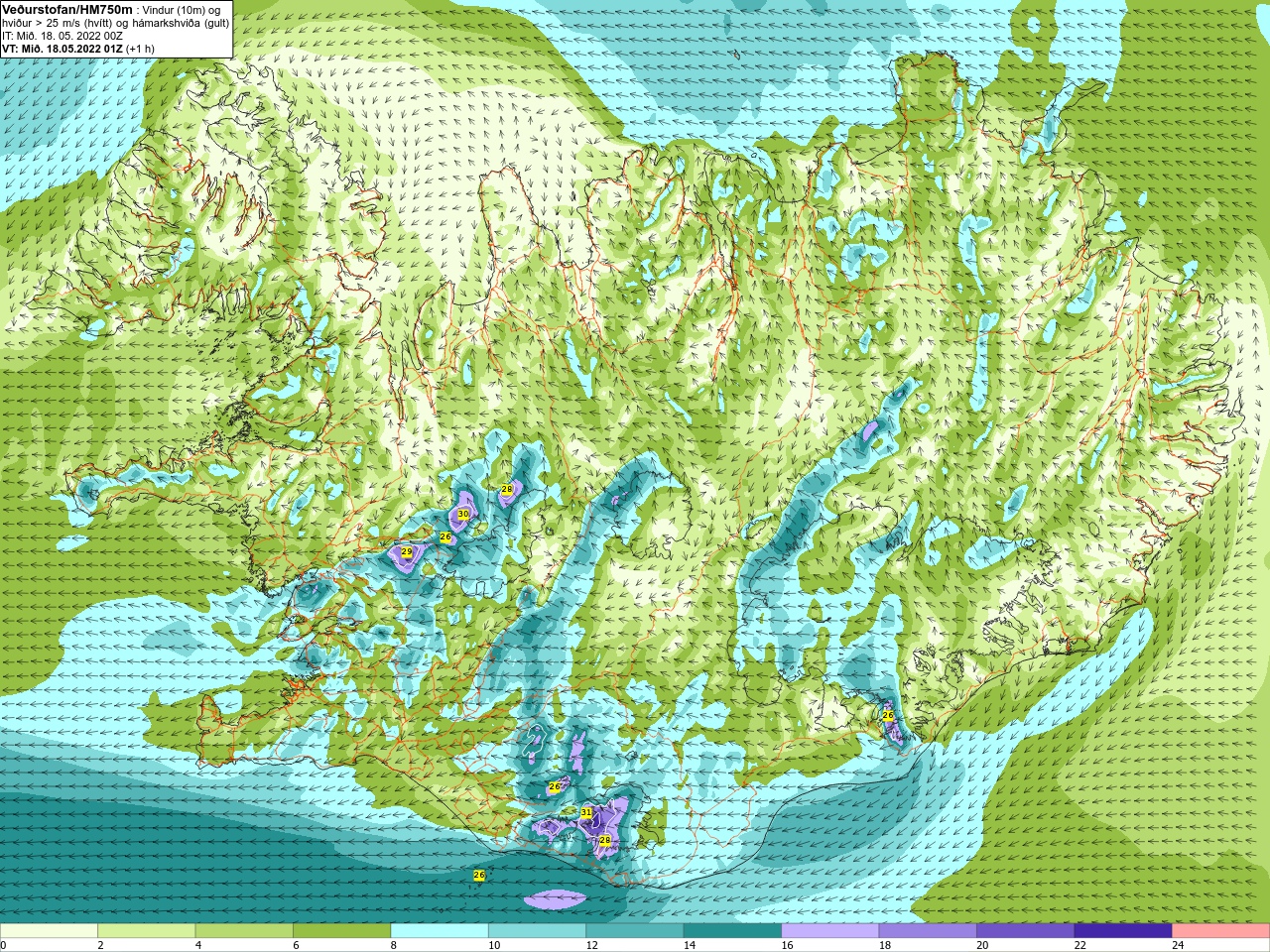
Task: Click the 26 gust label offshore south of Iceland
Action: tap(479, 875)
